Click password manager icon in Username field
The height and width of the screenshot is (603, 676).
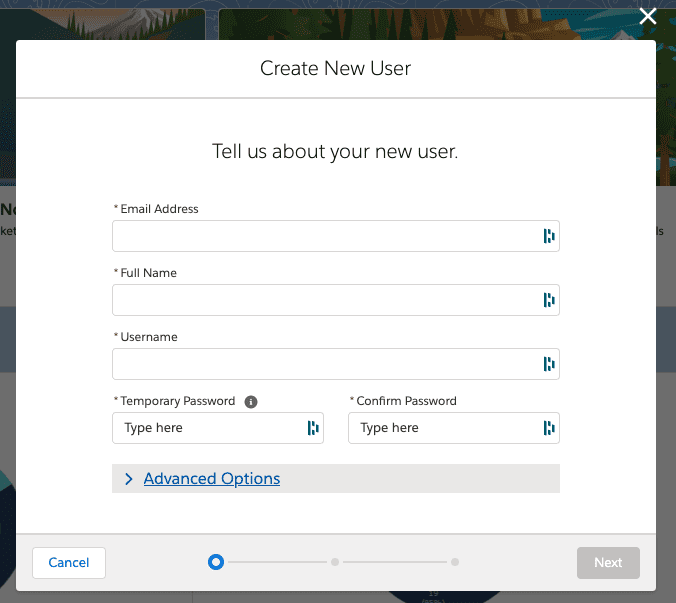[548, 364]
